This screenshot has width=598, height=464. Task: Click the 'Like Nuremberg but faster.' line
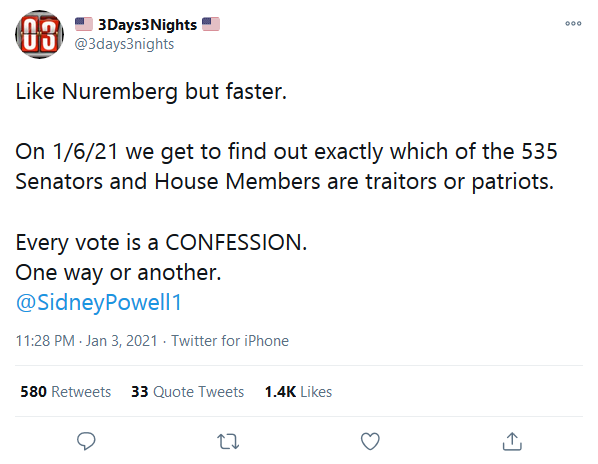click(x=151, y=92)
